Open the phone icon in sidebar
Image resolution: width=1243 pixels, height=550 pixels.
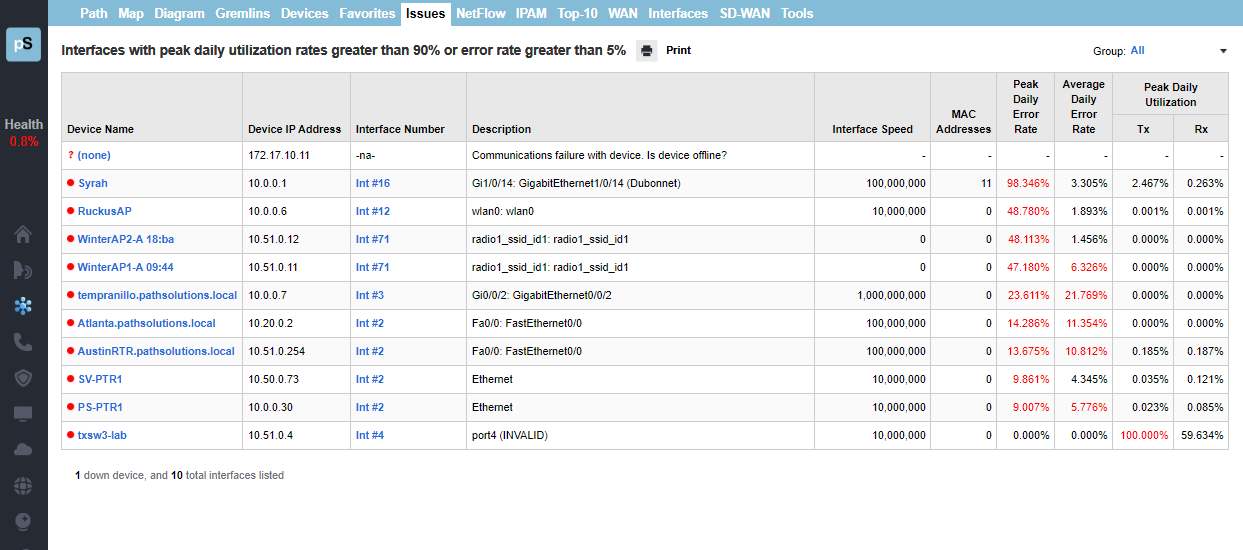23,342
